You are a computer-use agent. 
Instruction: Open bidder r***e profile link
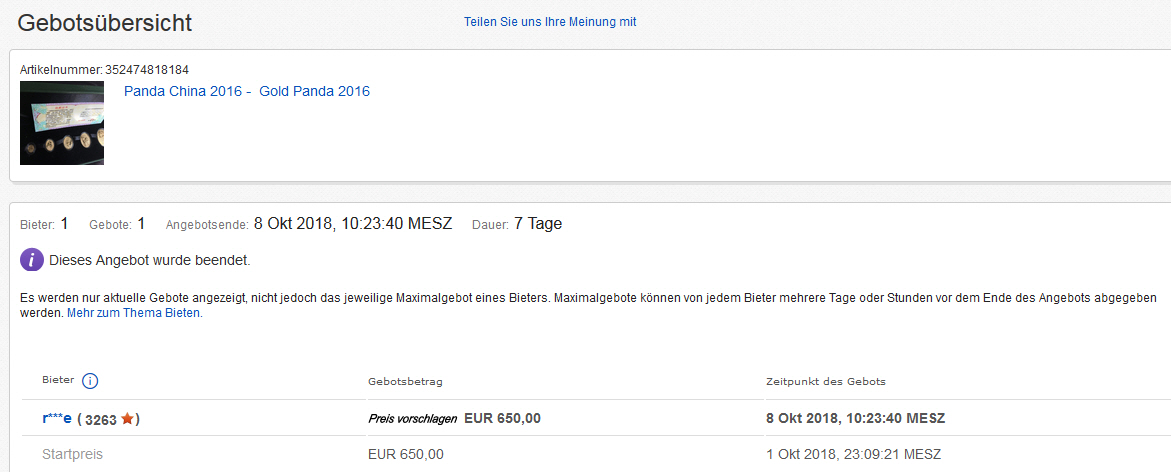57,418
